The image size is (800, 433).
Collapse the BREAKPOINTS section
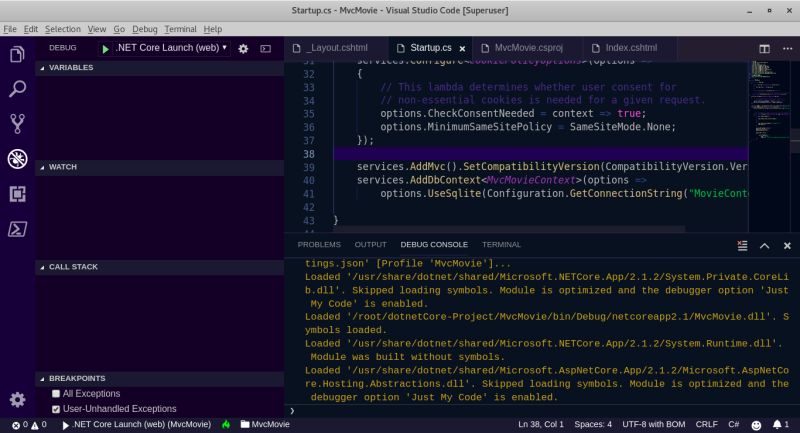159,378
